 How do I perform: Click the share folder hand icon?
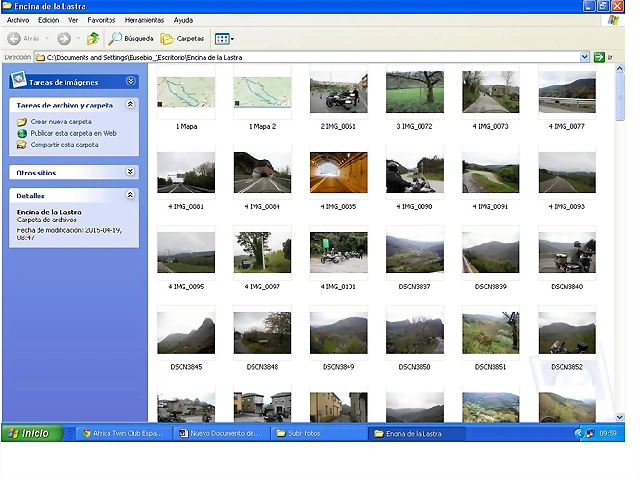pyautogui.click(x=22, y=144)
